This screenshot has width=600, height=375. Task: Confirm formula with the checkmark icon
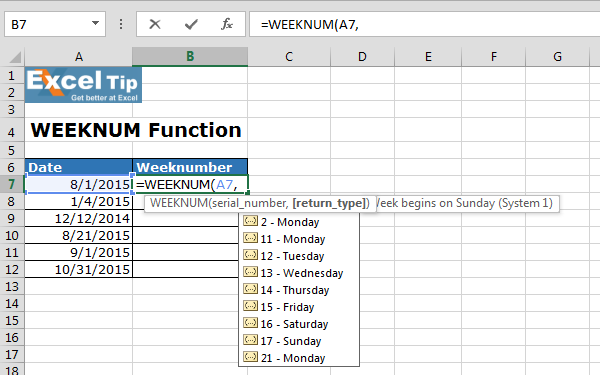point(191,24)
